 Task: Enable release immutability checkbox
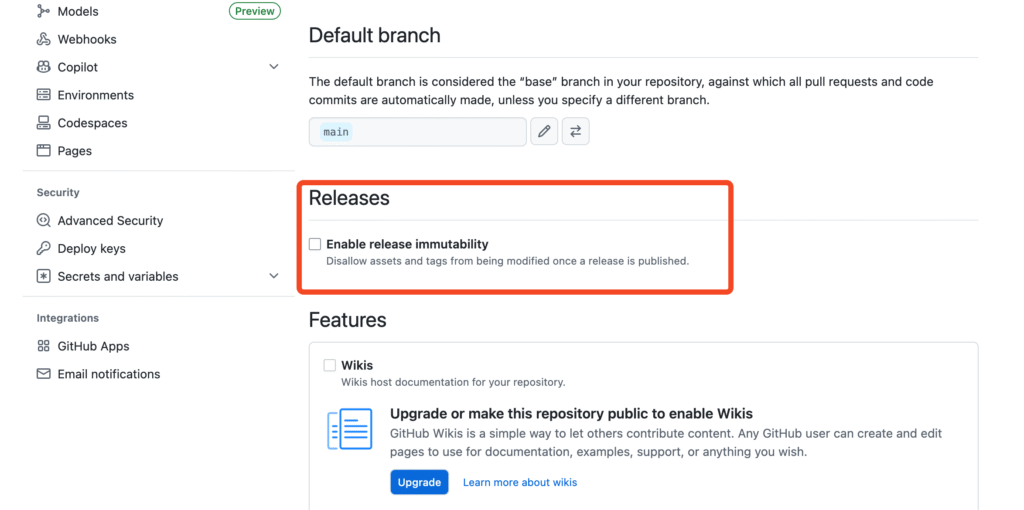point(315,244)
